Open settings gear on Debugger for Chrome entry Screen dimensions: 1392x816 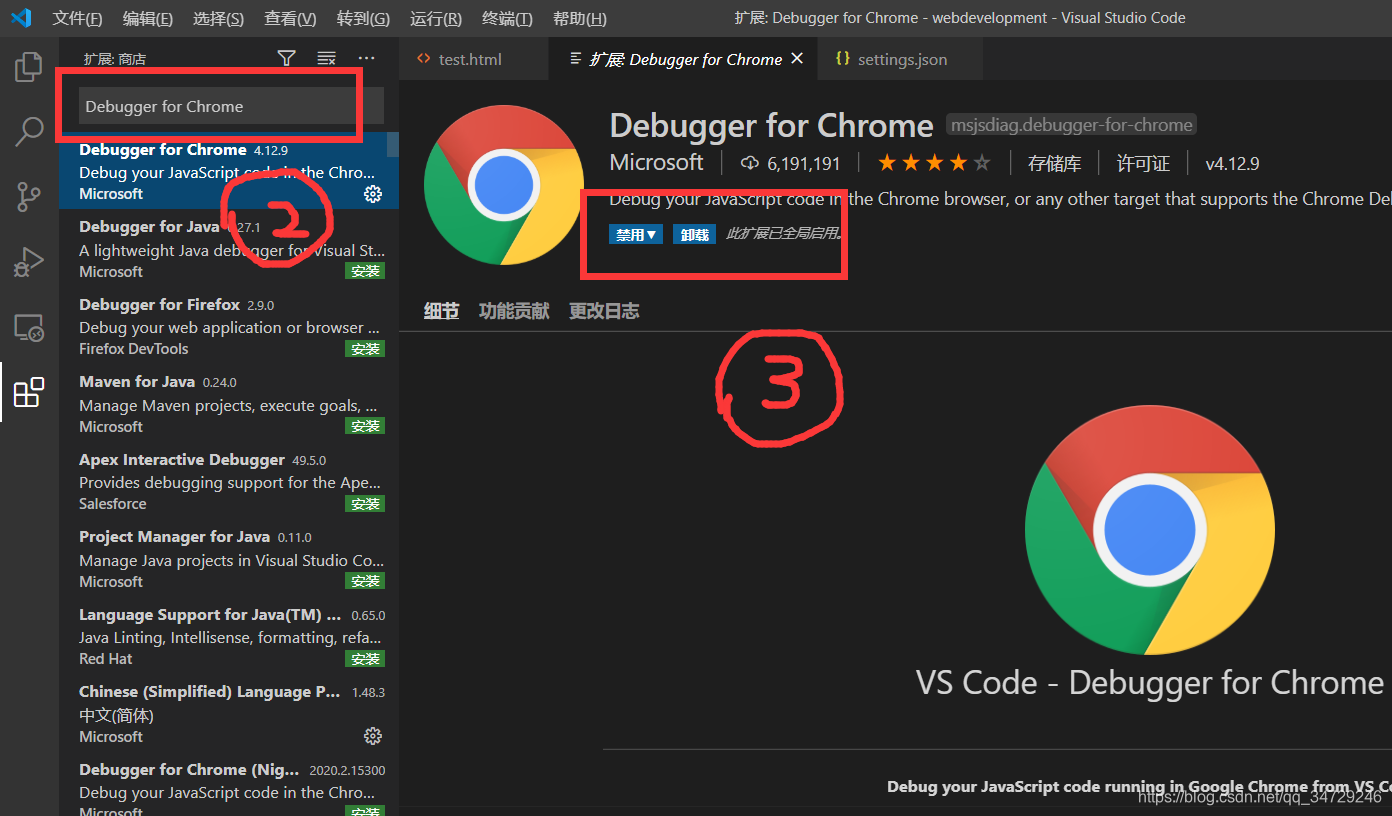point(372,194)
